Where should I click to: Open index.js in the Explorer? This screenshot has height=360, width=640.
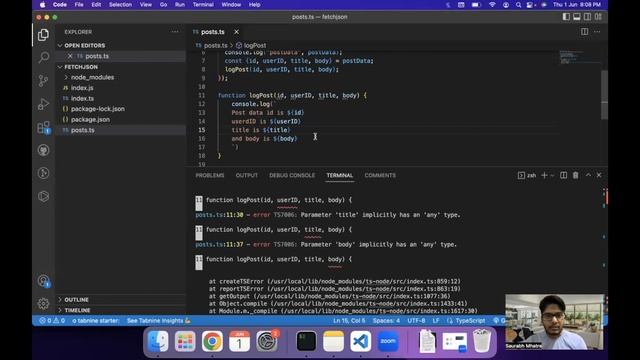82,88
